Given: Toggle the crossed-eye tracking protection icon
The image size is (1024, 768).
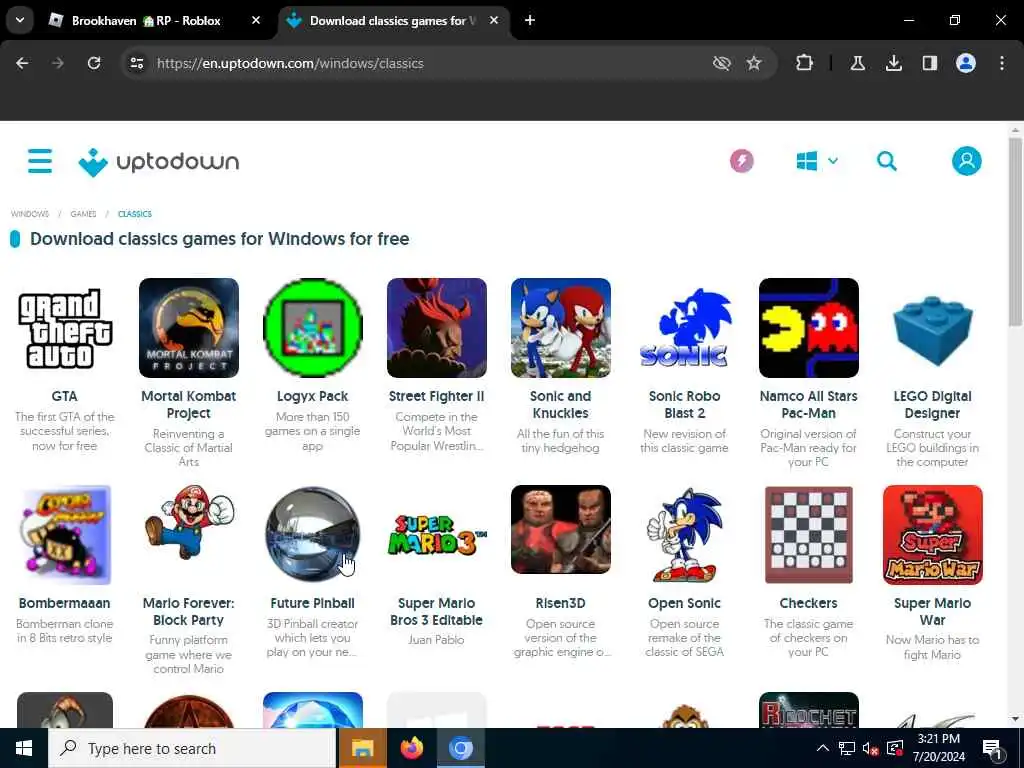Looking at the screenshot, I should (x=721, y=63).
